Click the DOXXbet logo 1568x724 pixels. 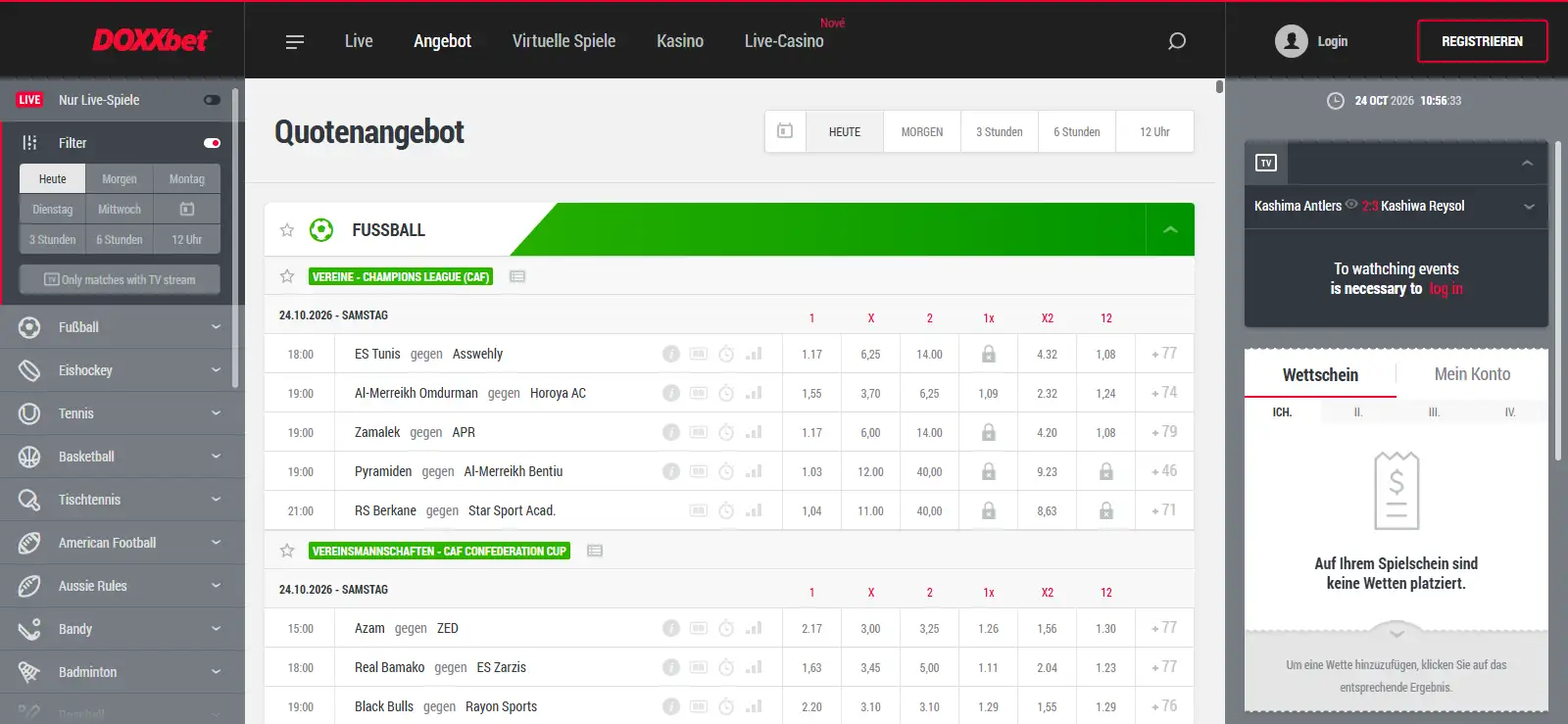151,40
